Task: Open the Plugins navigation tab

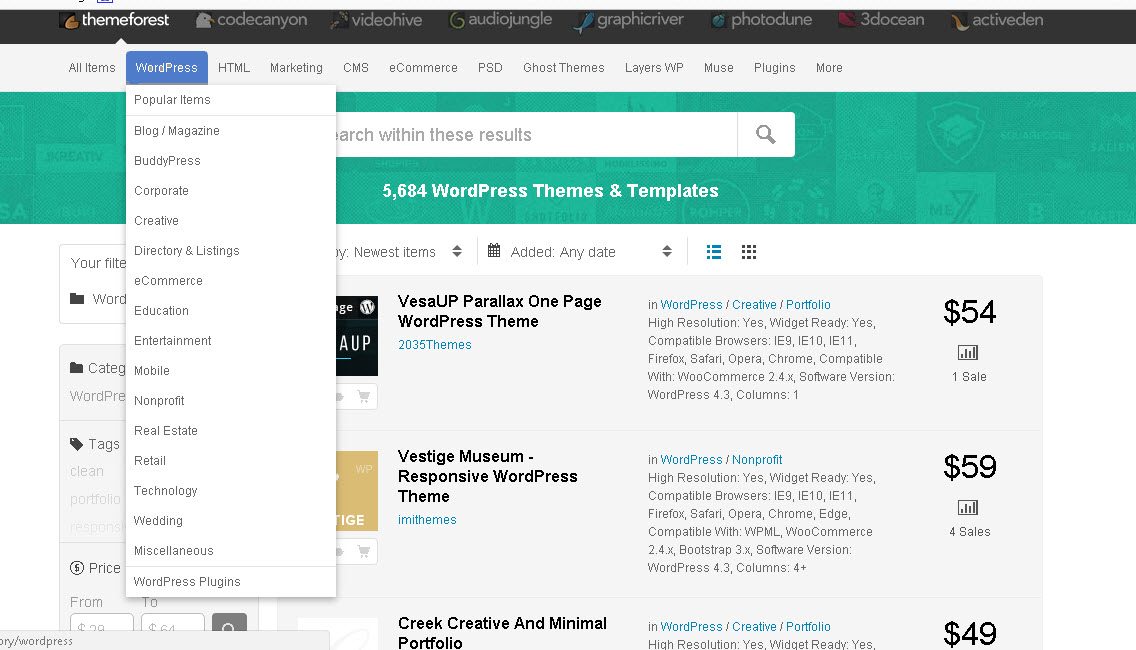Action: point(774,67)
